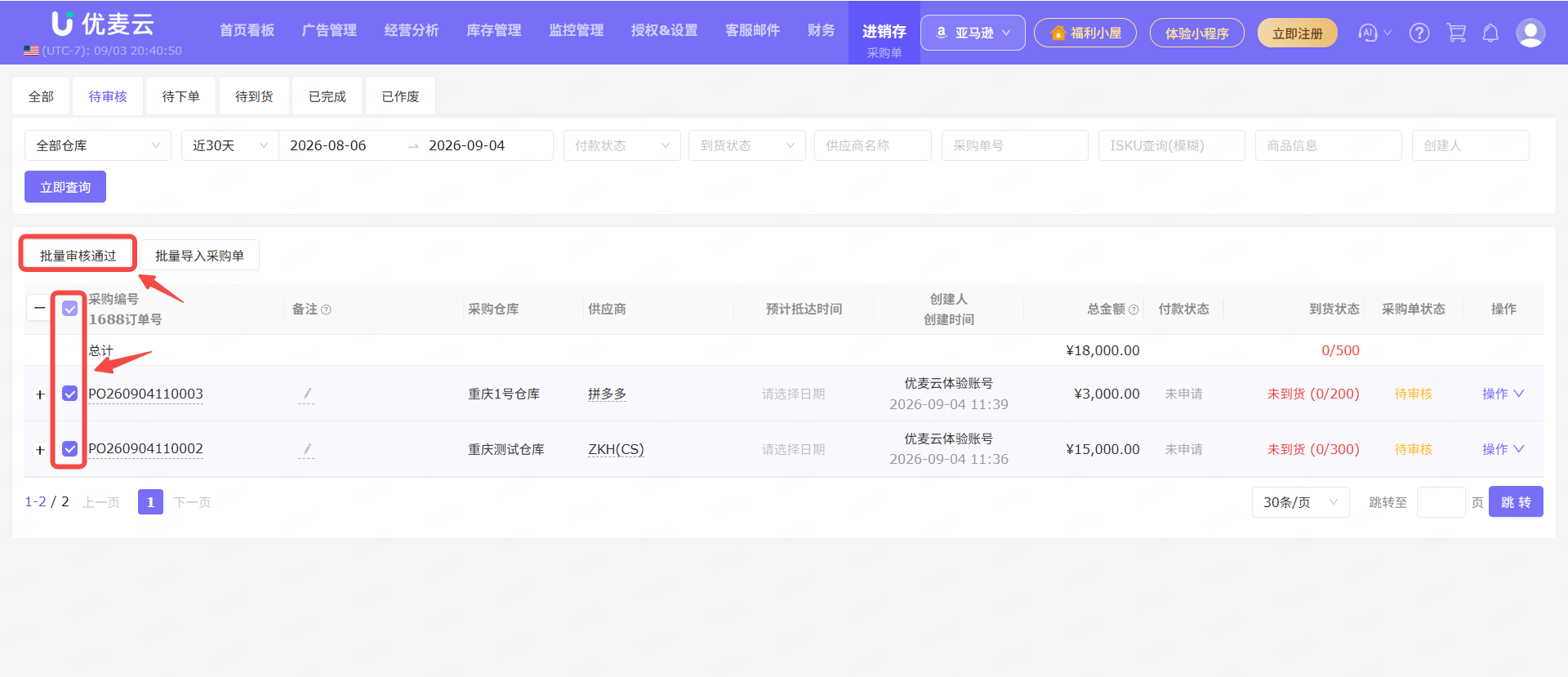Click the 创建人 input field
This screenshot has width=1568, height=677.
pyautogui.click(x=1471, y=145)
